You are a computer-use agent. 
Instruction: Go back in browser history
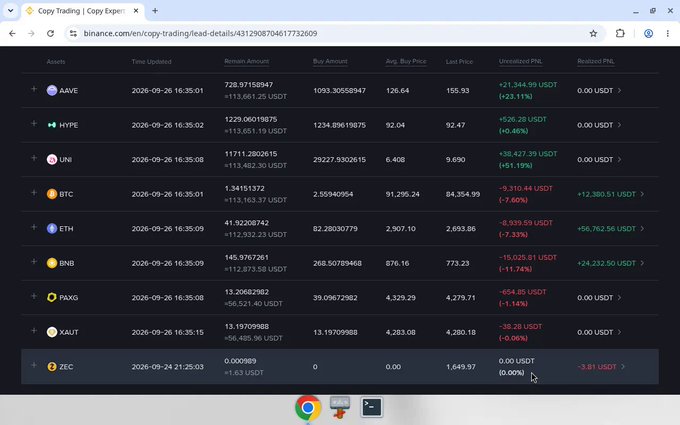pos(12,33)
